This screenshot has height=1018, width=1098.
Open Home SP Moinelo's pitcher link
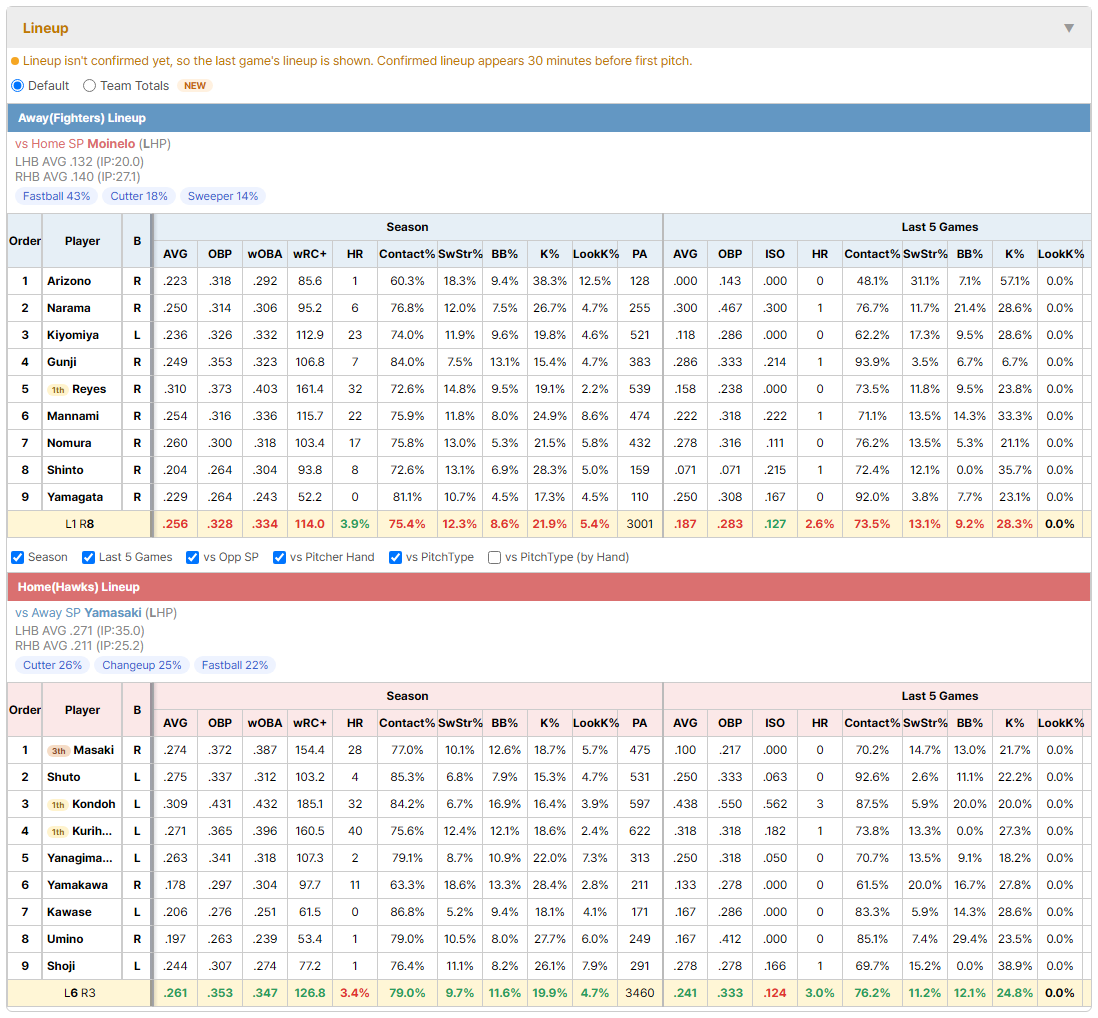tap(111, 144)
